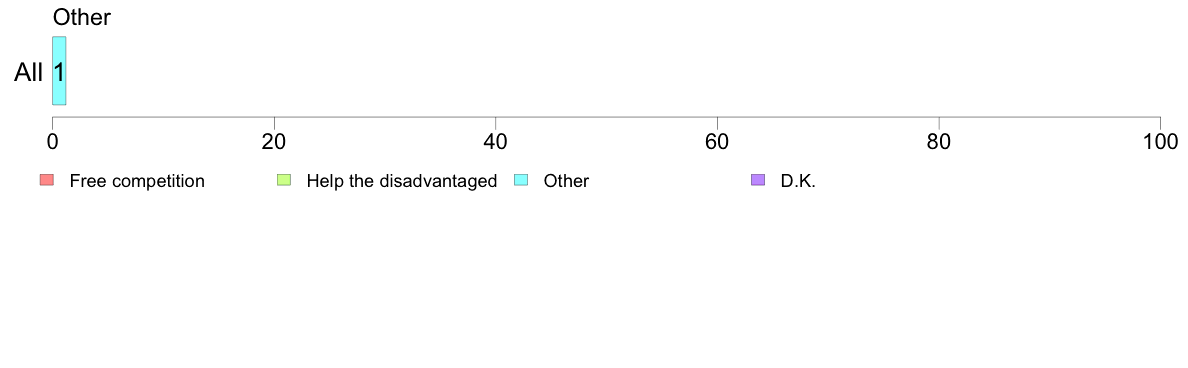Click axis tick label 80
1188x368 pixels.
939,142
